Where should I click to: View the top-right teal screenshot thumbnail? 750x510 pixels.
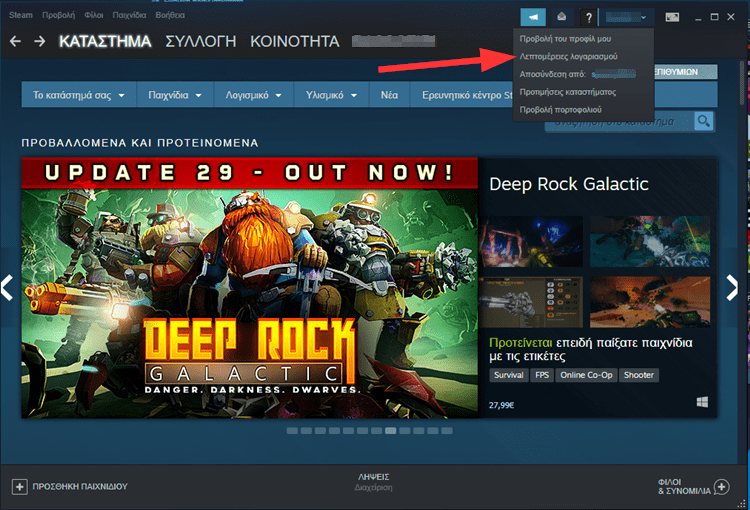(650, 241)
